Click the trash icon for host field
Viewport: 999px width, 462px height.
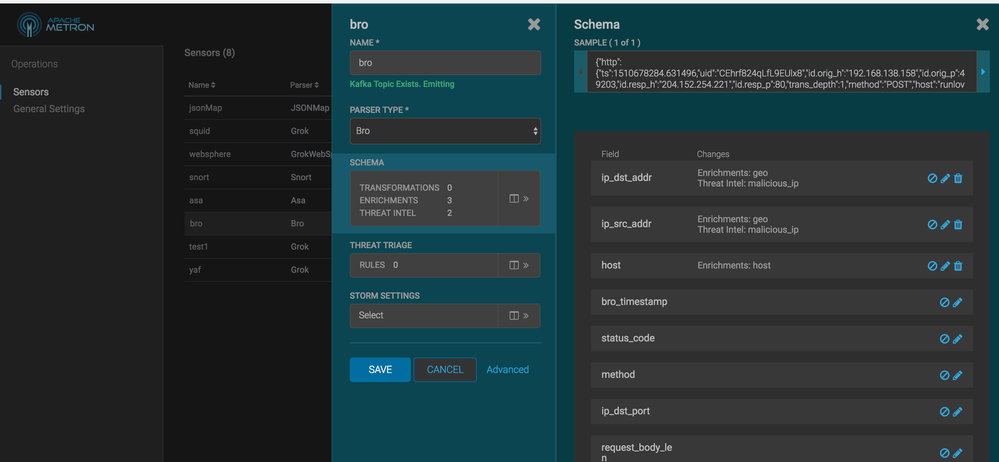click(x=958, y=266)
